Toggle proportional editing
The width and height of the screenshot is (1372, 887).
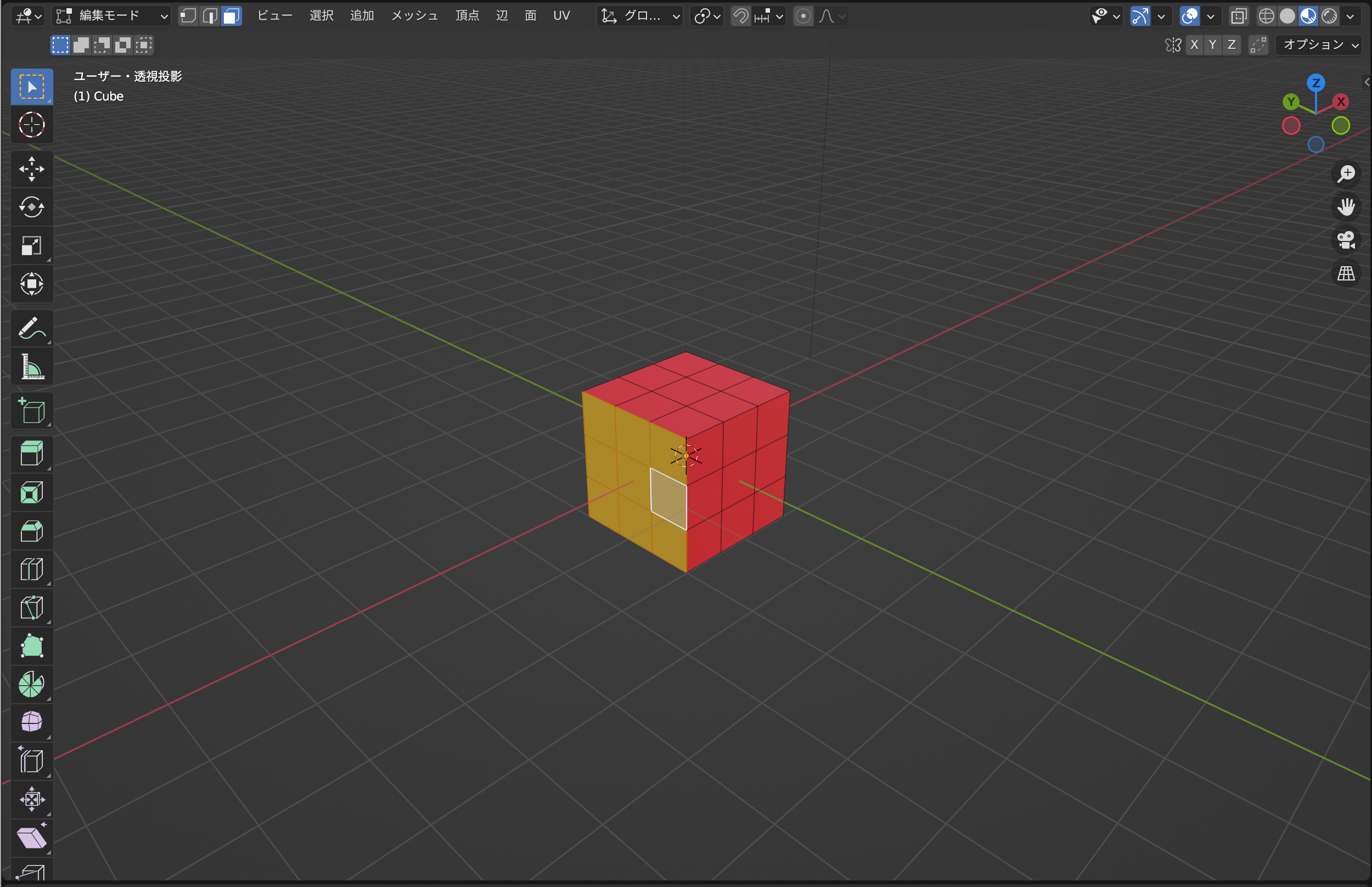click(803, 16)
